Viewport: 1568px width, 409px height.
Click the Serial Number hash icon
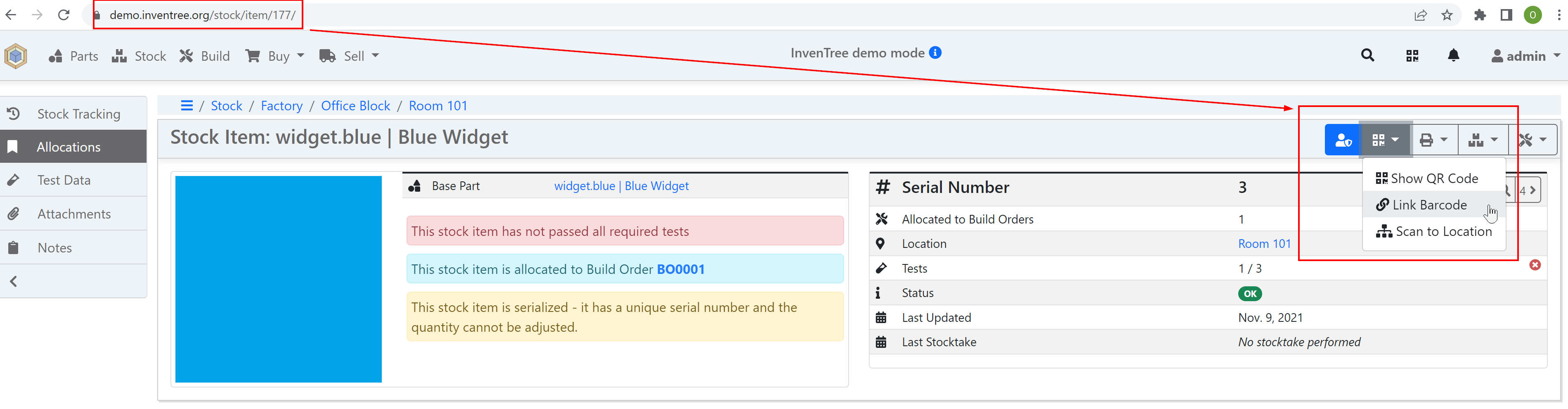(x=882, y=187)
